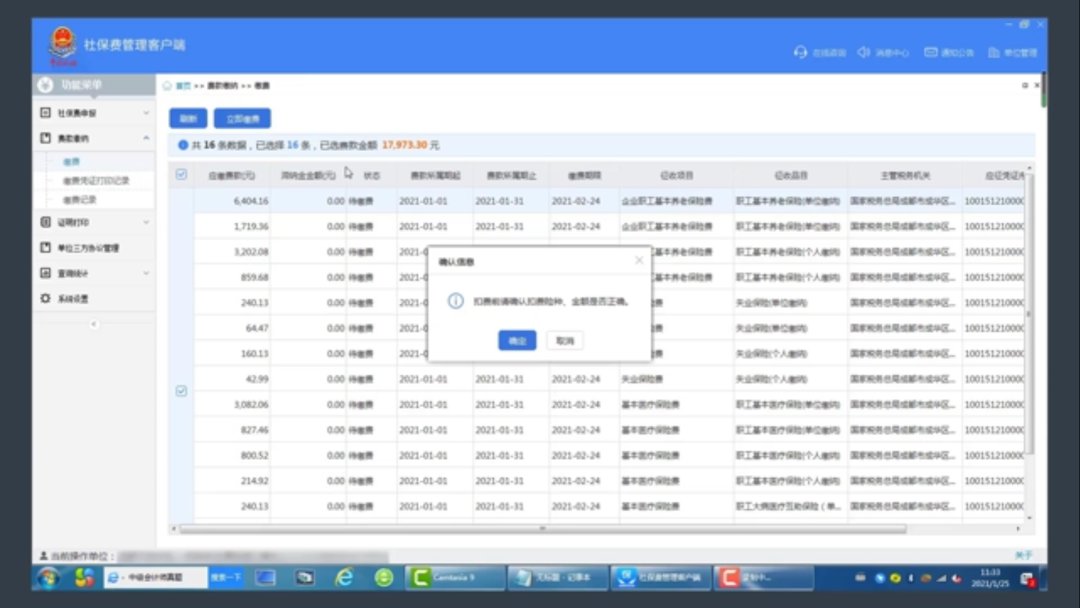Click the blue 确定 button in the dialog

coord(517,341)
